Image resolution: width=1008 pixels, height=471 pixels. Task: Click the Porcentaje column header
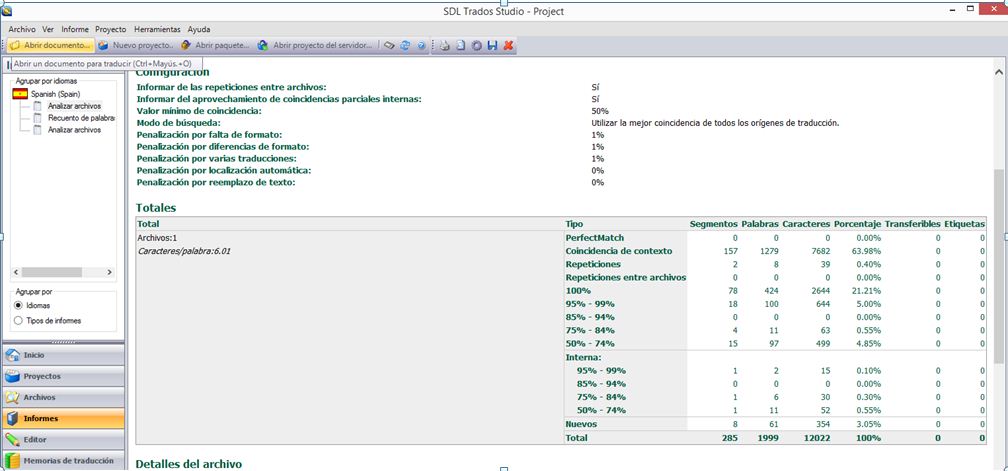click(x=858, y=224)
